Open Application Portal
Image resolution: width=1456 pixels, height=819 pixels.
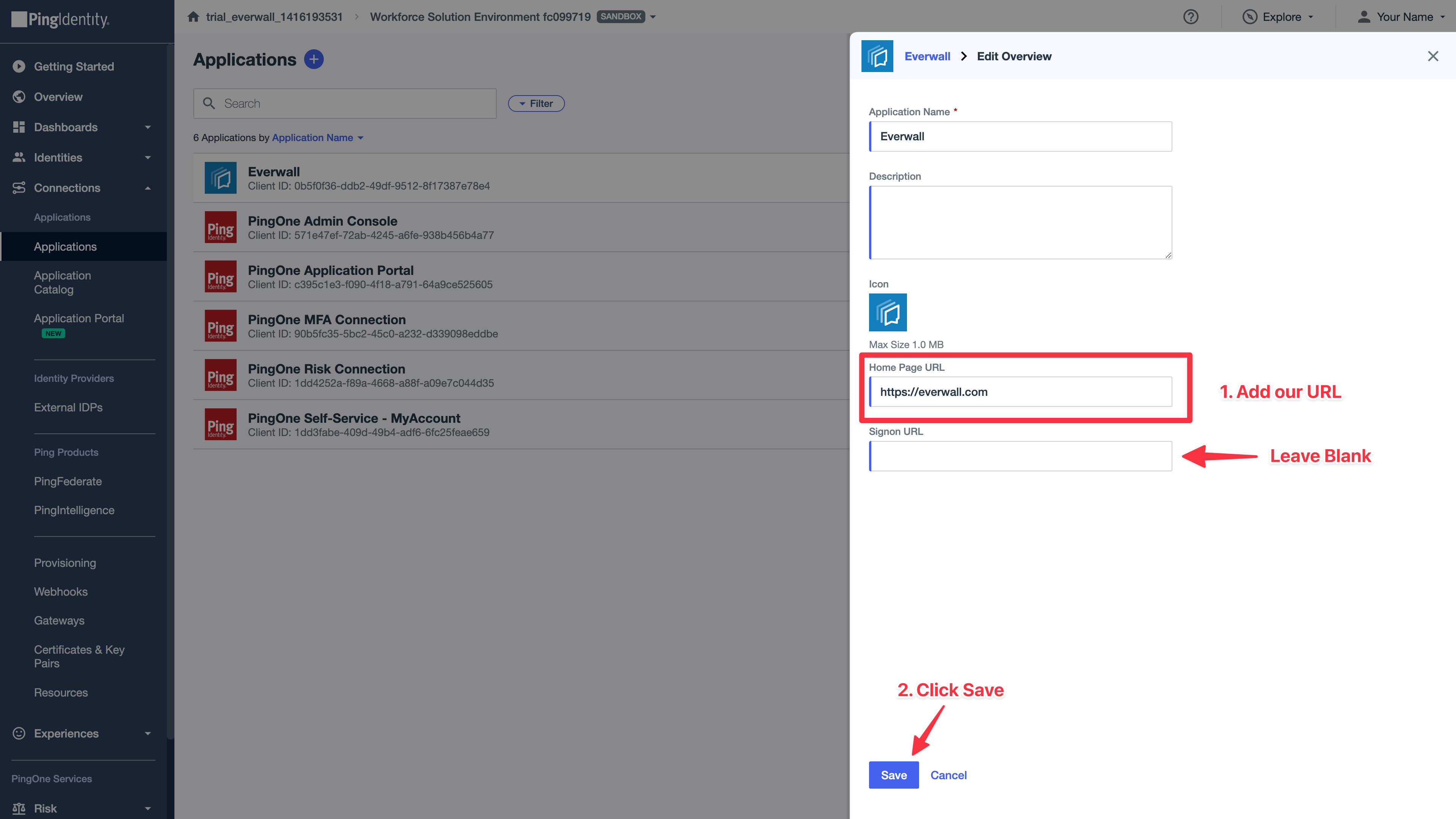click(x=78, y=318)
